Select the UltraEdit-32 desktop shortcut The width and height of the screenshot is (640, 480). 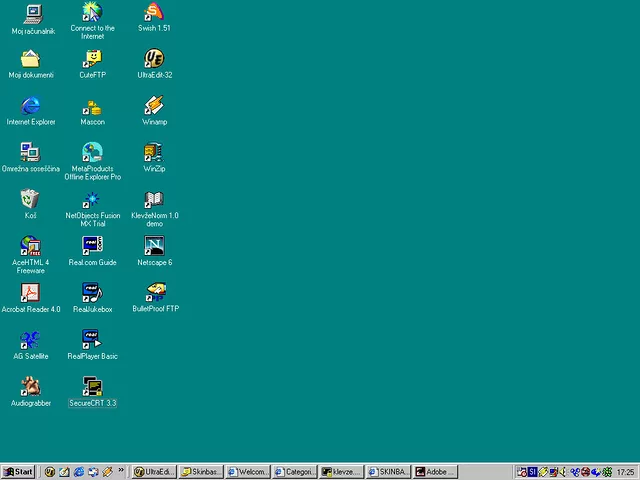pyautogui.click(x=154, y=59)
